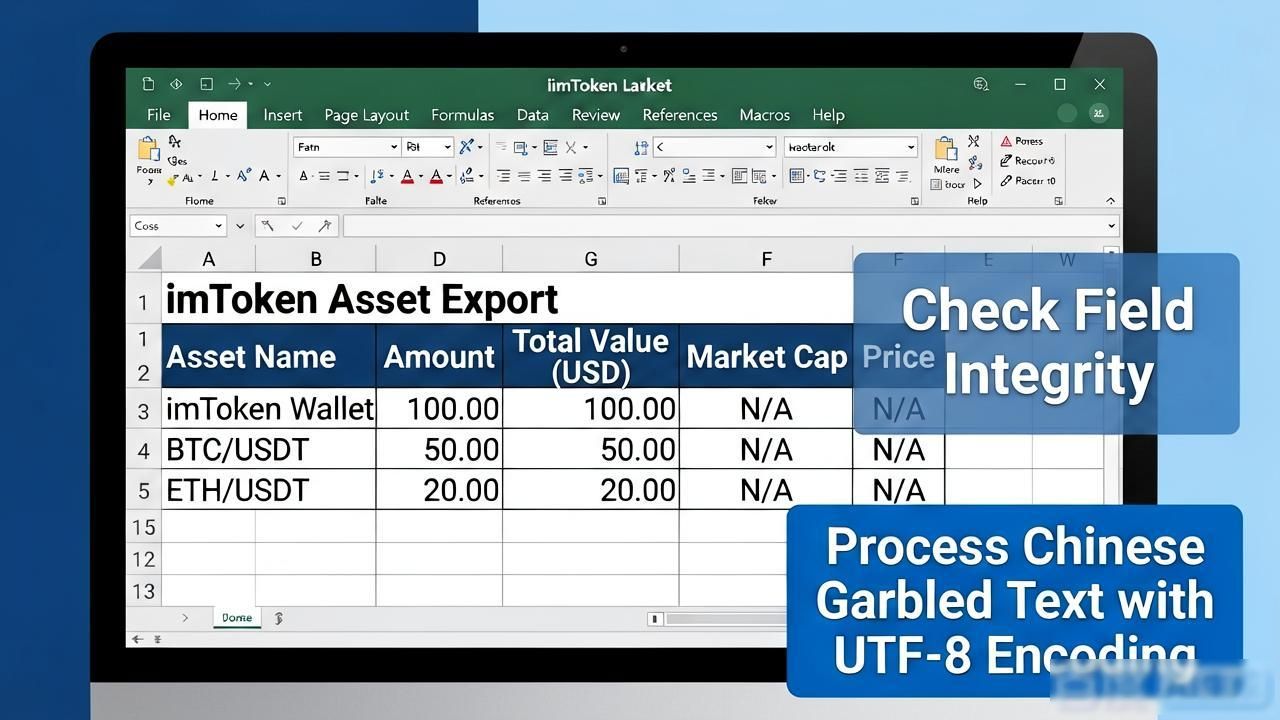Click the italic L icon in Flome group
The width and height of the screenshot is (1280, 720).
[213, 176]
